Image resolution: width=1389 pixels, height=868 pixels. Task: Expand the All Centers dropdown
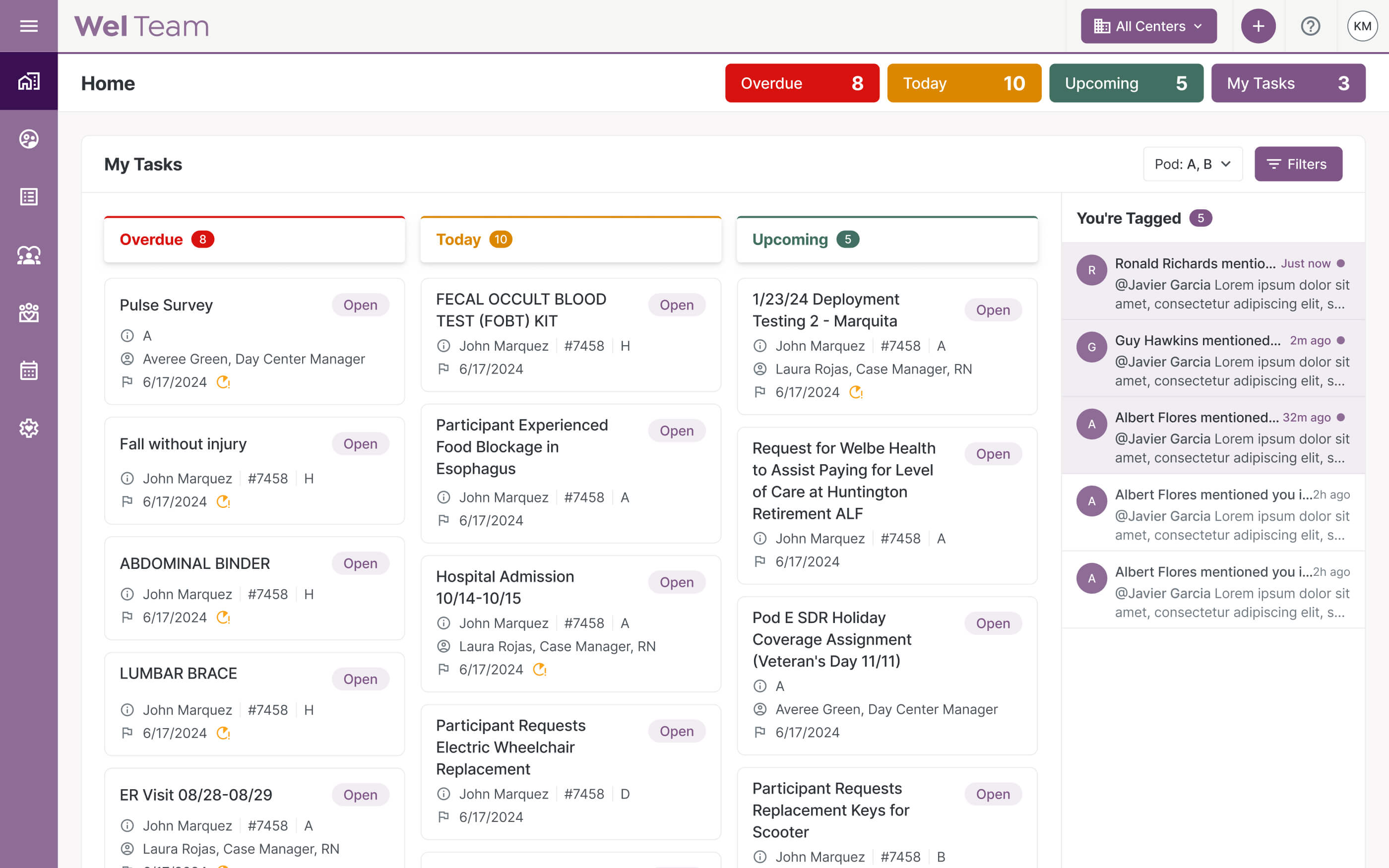(x=1148, y=26)
